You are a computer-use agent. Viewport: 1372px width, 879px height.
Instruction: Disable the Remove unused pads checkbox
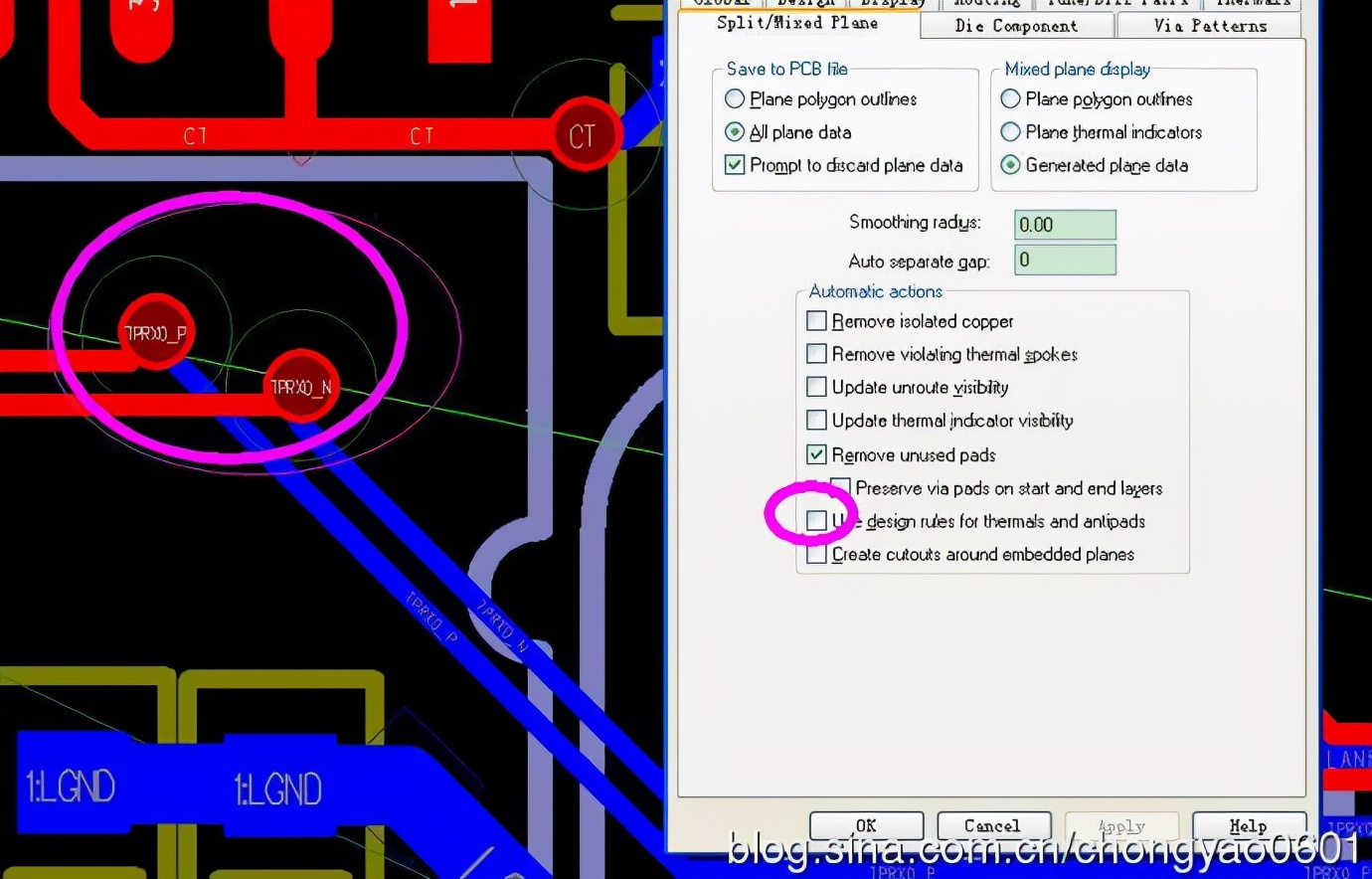click(816, 454)
